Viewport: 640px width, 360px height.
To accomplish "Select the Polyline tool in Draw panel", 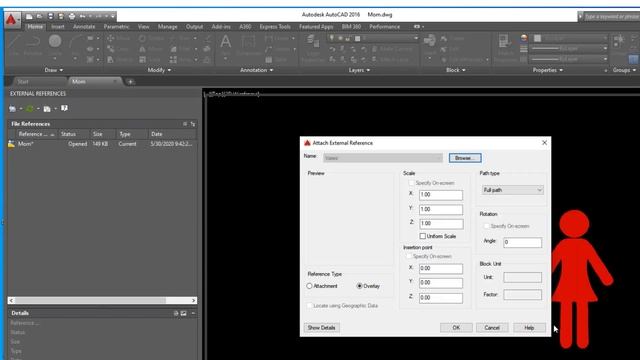I will point(33,44).
